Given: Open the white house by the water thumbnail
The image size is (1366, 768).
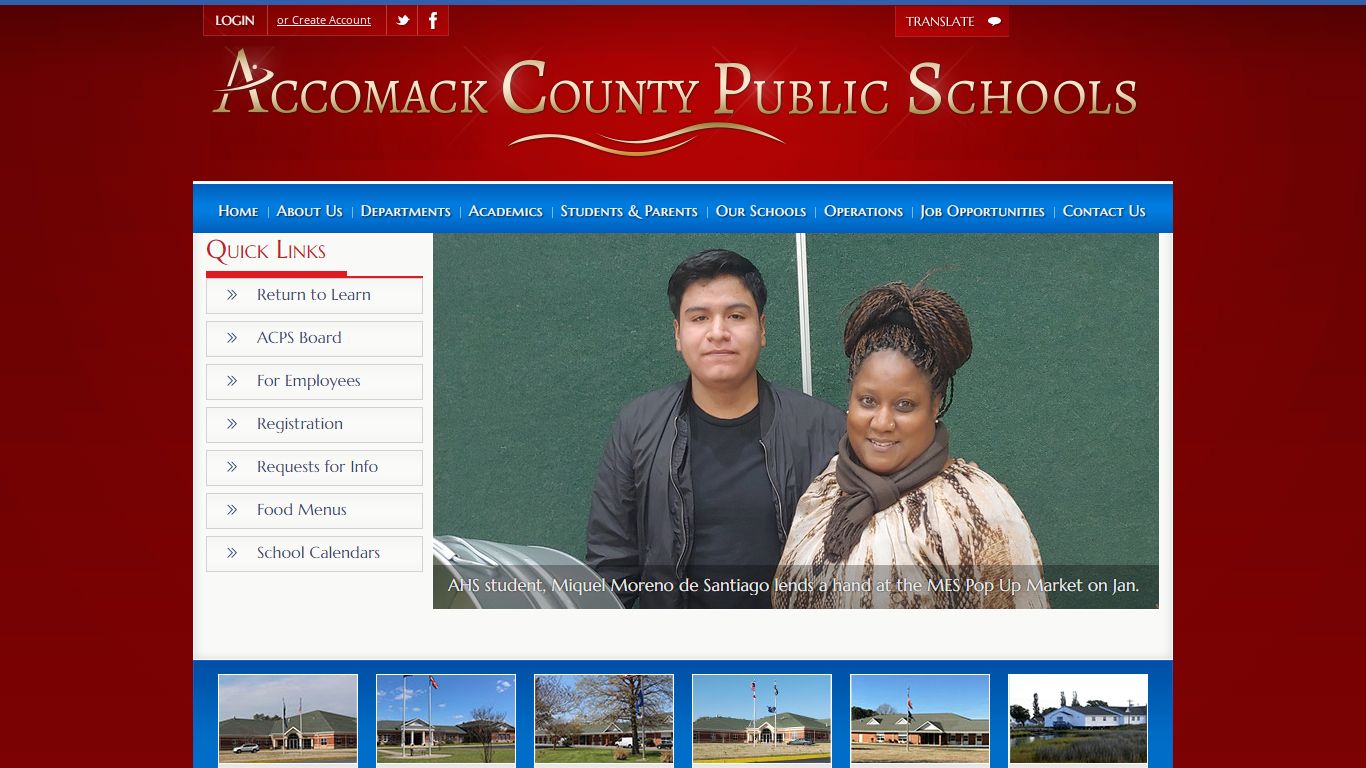Looking at the screenshot, I should pyautogui.click(x=1078, y=719).
